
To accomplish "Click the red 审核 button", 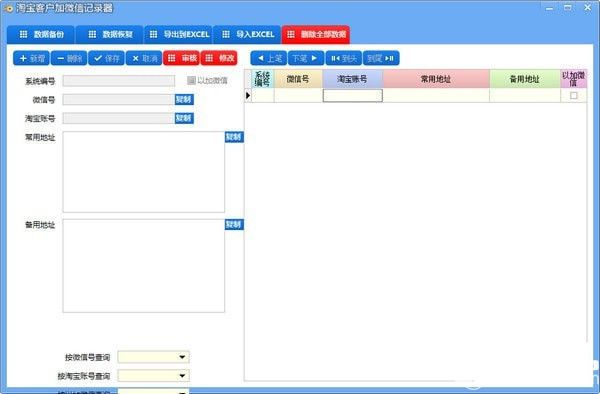I will [181, 58].
